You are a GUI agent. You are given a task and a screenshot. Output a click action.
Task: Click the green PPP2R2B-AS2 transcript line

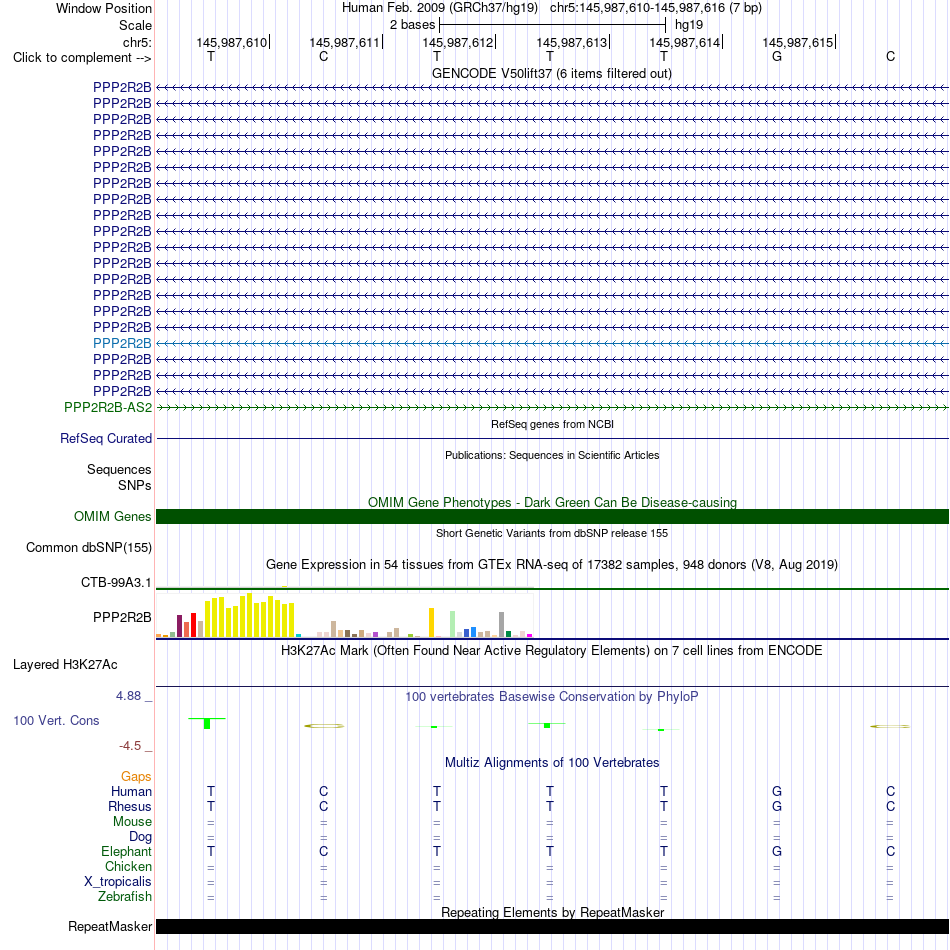tap(552, 408)
